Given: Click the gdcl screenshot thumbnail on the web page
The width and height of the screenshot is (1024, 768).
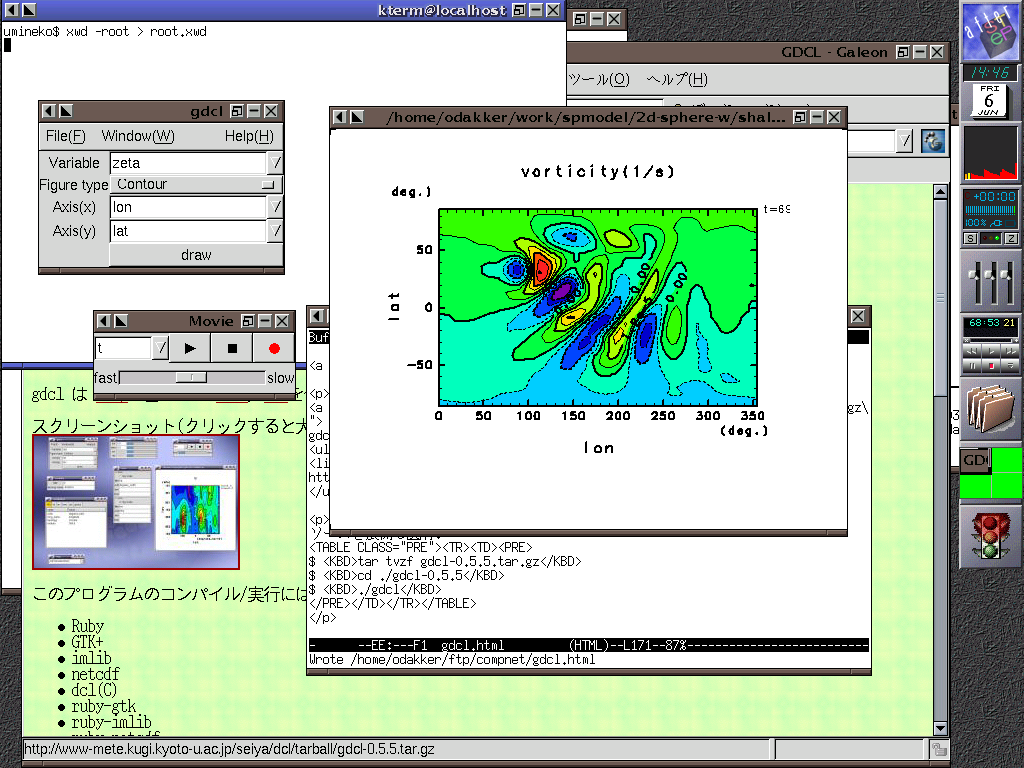Looking at the screenshot, I should [x=136, y=502].
